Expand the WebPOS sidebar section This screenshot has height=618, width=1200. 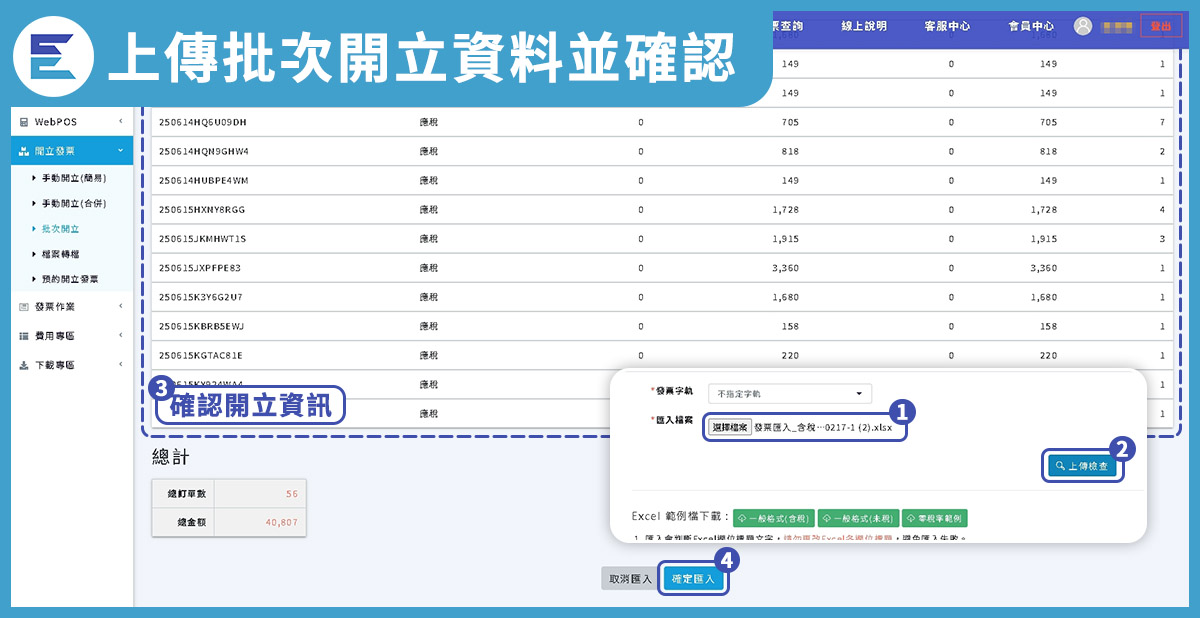click(120, 122)
